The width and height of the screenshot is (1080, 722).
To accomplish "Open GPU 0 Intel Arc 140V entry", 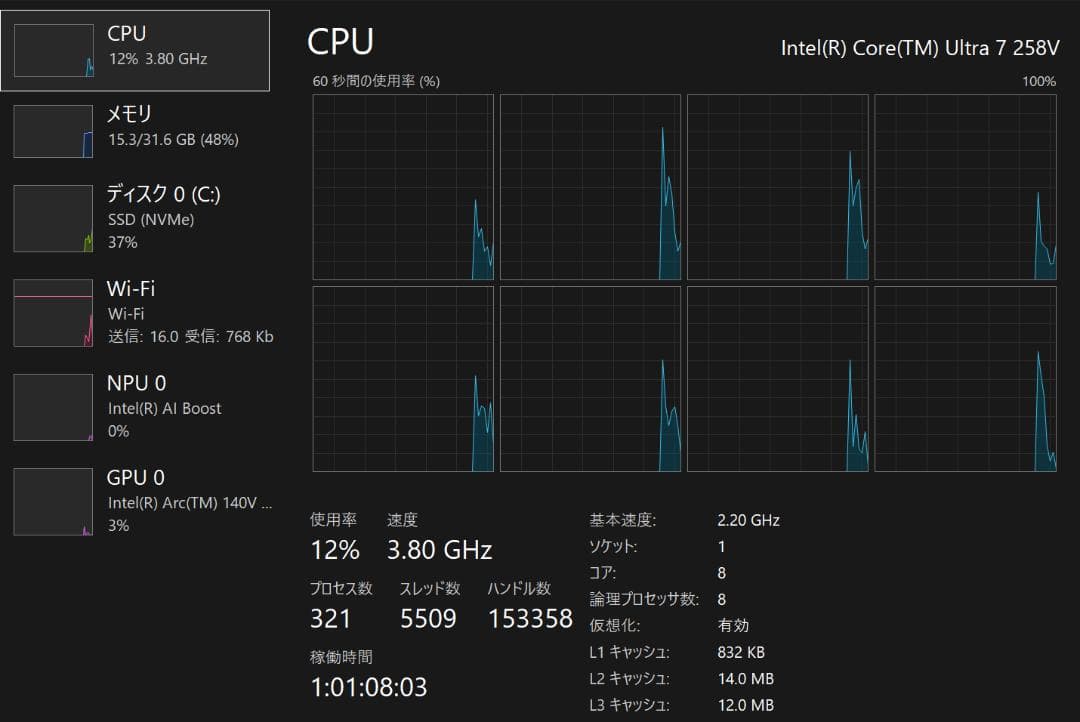I will [x=188, y=501].
